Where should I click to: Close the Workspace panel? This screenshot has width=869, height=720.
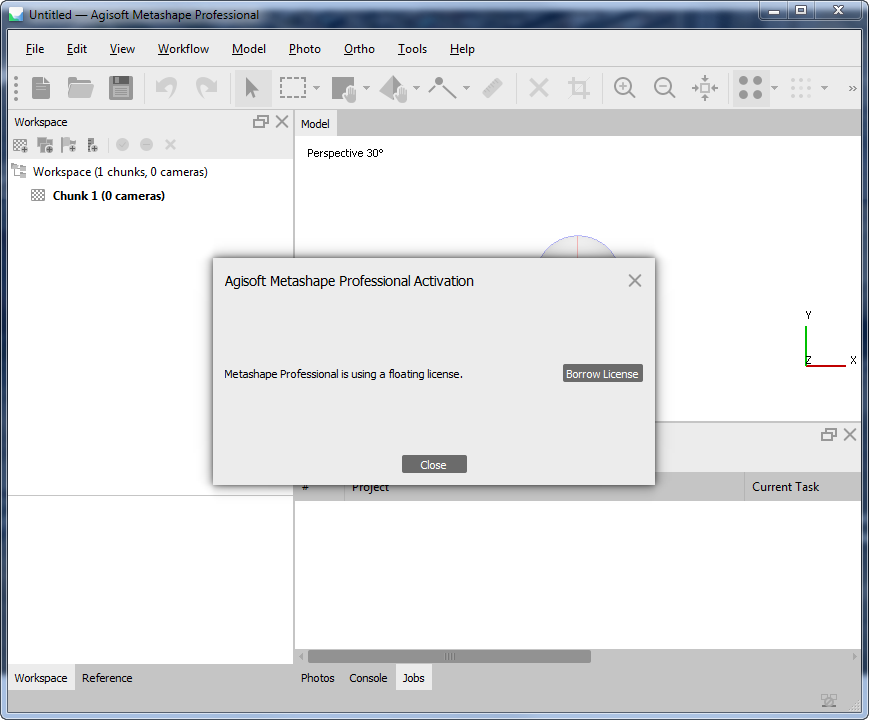tap(282, 122)
